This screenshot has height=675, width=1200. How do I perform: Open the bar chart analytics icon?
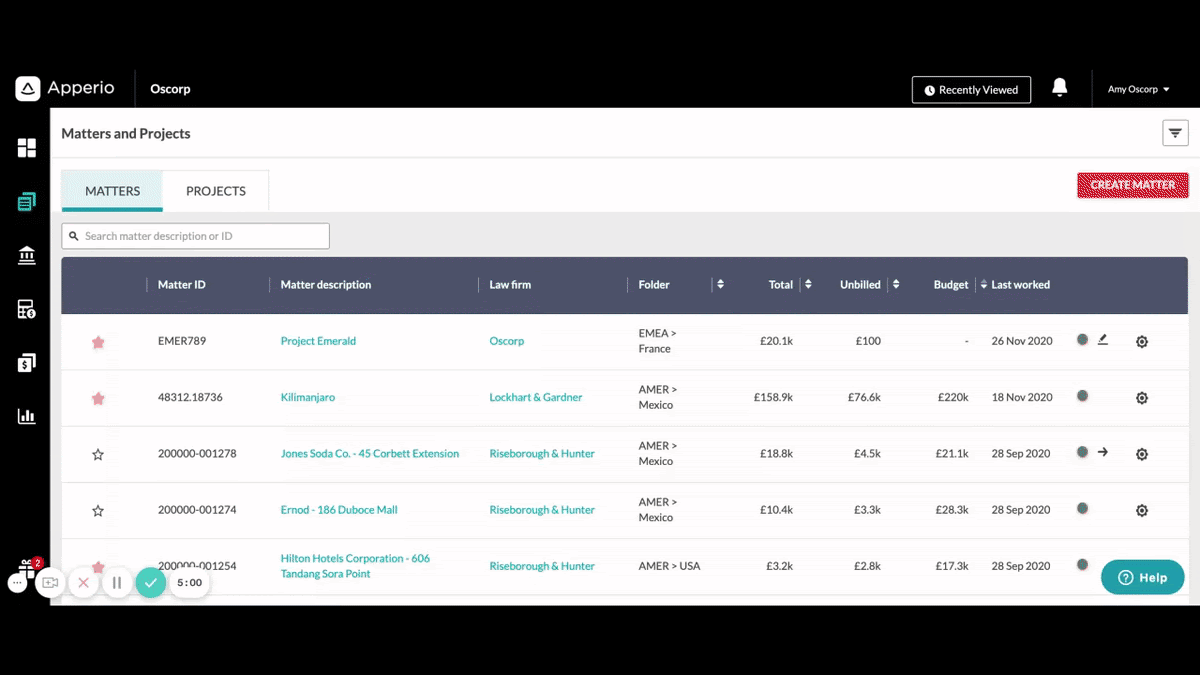pos(27,416)
